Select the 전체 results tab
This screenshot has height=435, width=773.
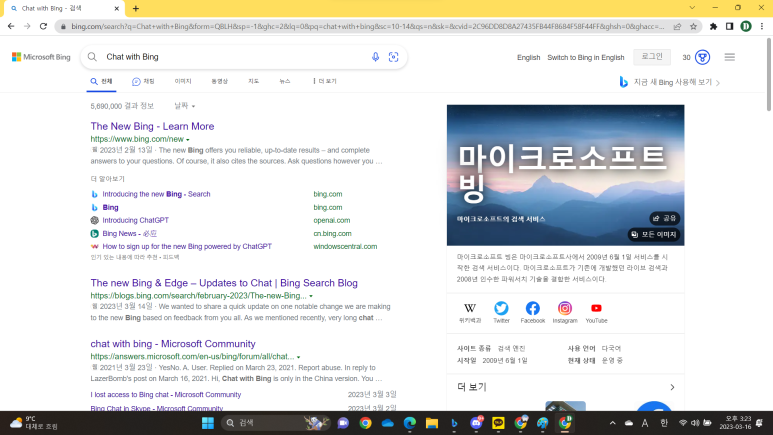[102, 81]
